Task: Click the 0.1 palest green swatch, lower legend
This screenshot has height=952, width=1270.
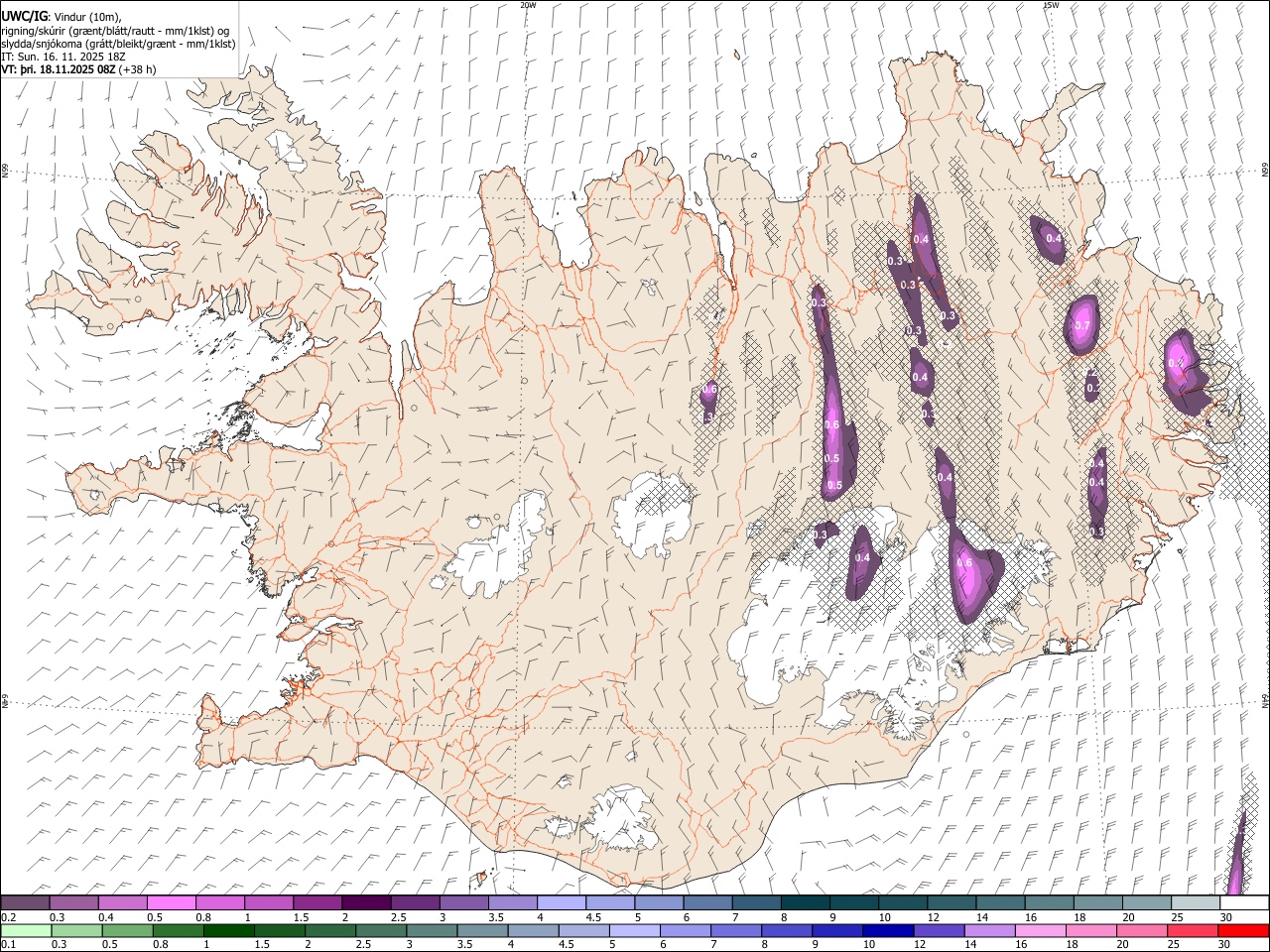Action: pos(27,930)
